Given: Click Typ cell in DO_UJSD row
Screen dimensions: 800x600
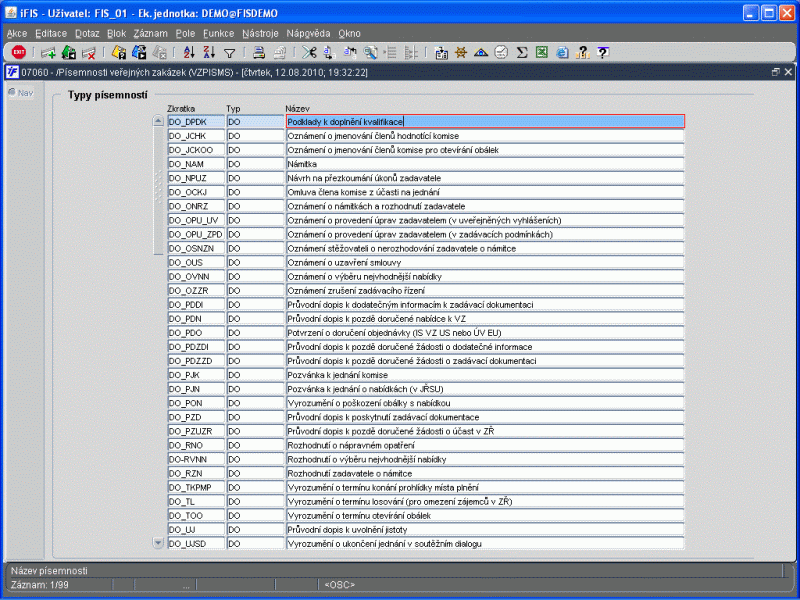Looking at the screenshot, I should pyautogui.click(x=255, y=544).
